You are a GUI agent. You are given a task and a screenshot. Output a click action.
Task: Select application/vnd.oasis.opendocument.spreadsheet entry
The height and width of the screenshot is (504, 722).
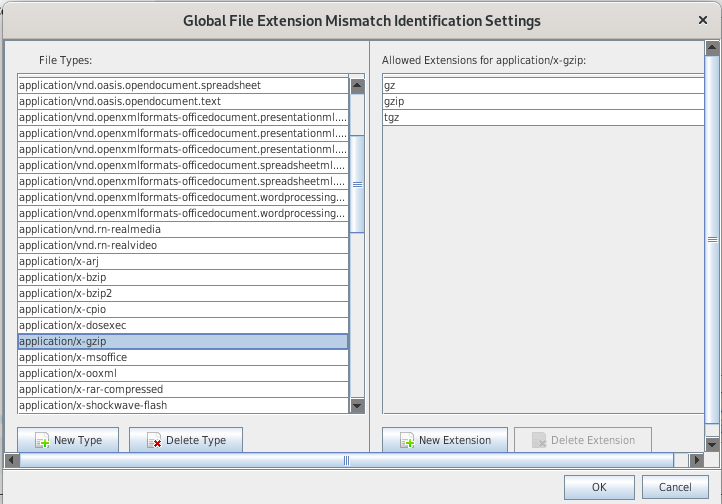[x=183, y=86]
